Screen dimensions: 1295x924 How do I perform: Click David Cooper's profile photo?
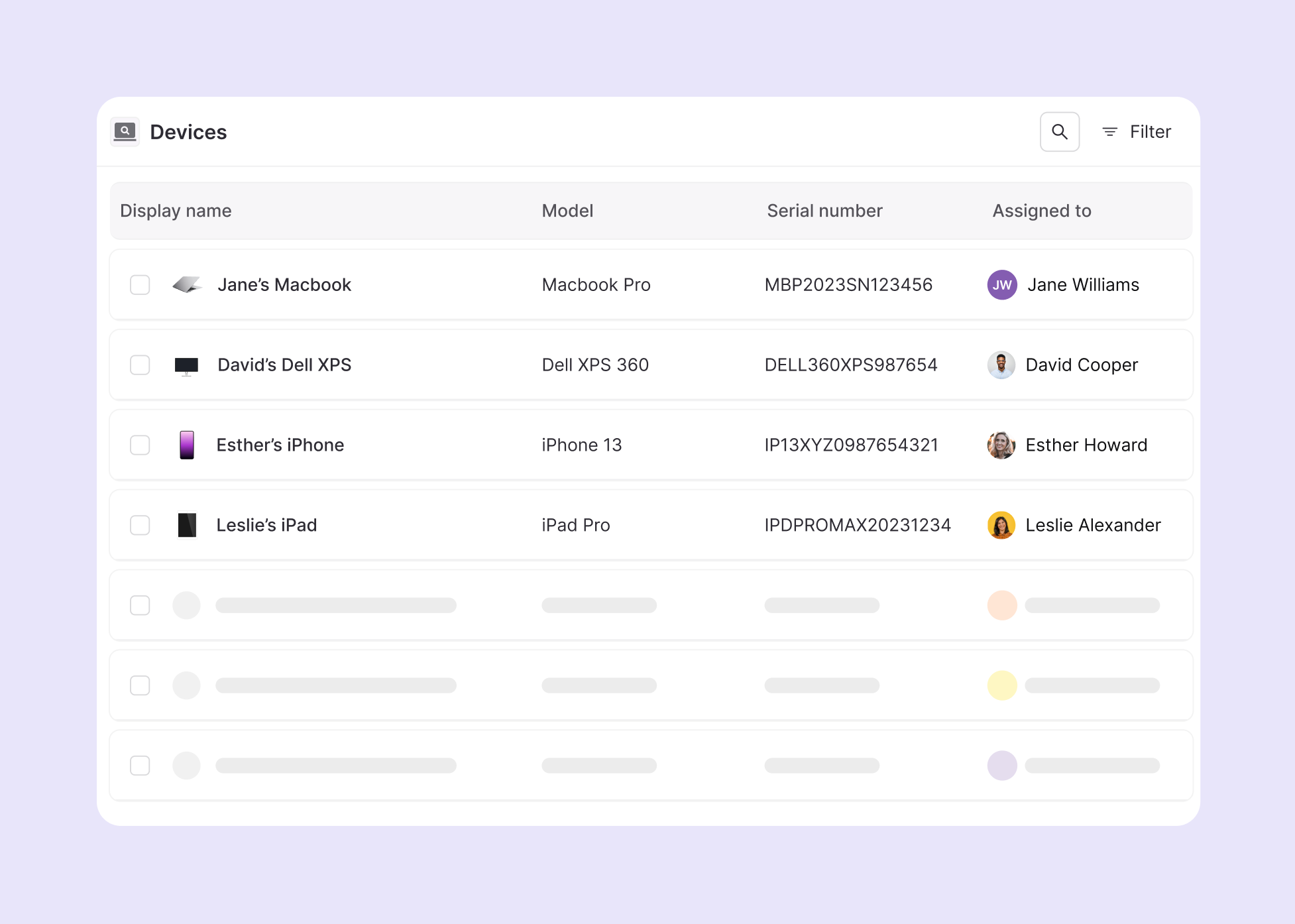coord(1001,365)
